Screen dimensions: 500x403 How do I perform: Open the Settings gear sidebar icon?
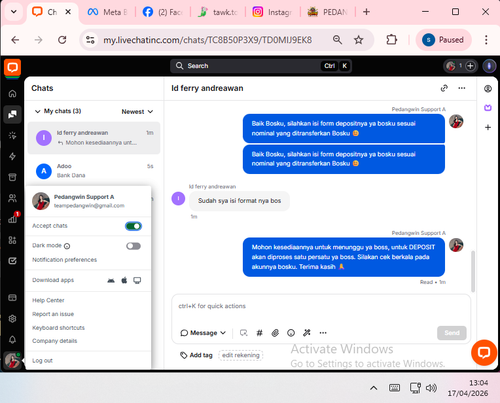coord(12,319)
